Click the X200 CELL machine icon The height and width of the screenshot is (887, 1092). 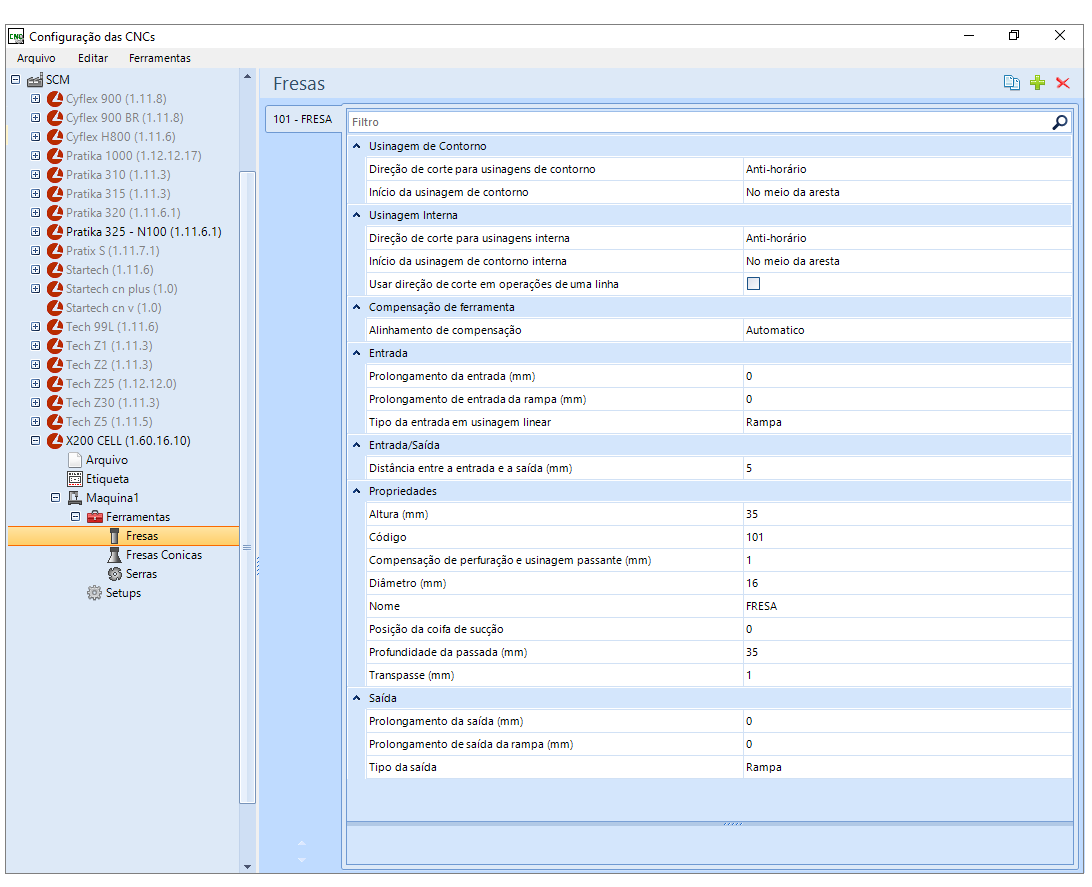pyautogui.click(x=55, y=441)
